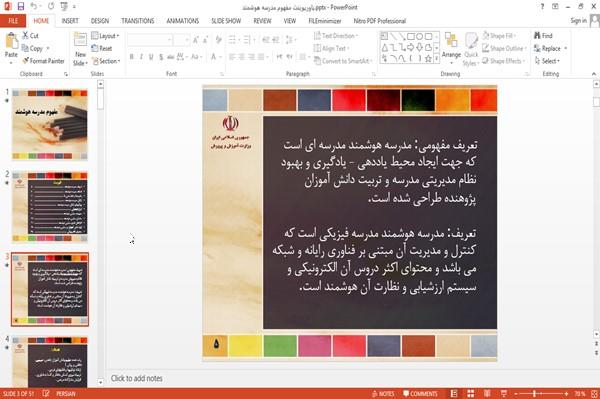Open the FILE tab
This screenshot has height=399, width=600.
point(13,21)
